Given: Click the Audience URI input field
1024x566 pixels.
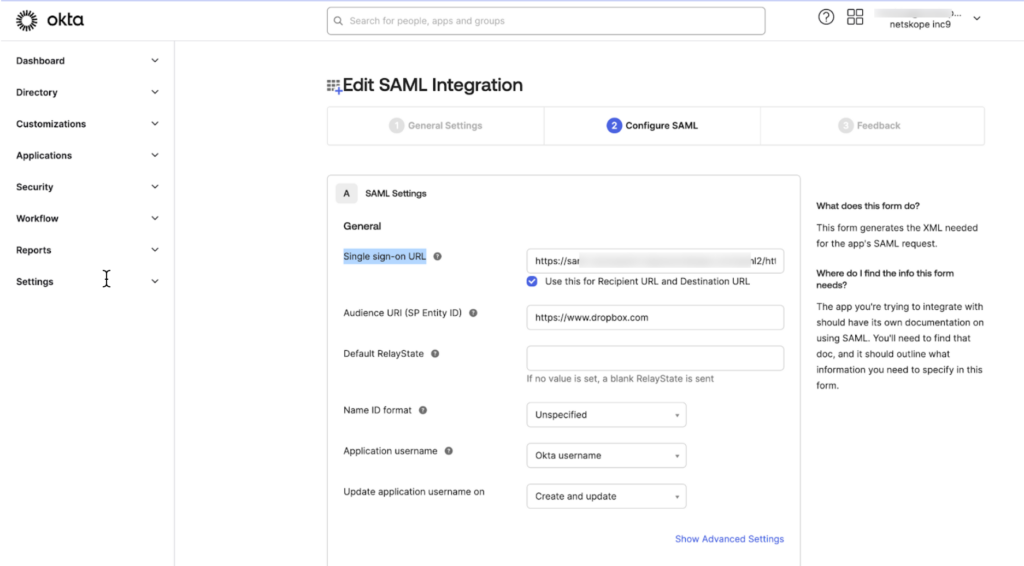Looking at the screenshot, I should tap(655, 317).
